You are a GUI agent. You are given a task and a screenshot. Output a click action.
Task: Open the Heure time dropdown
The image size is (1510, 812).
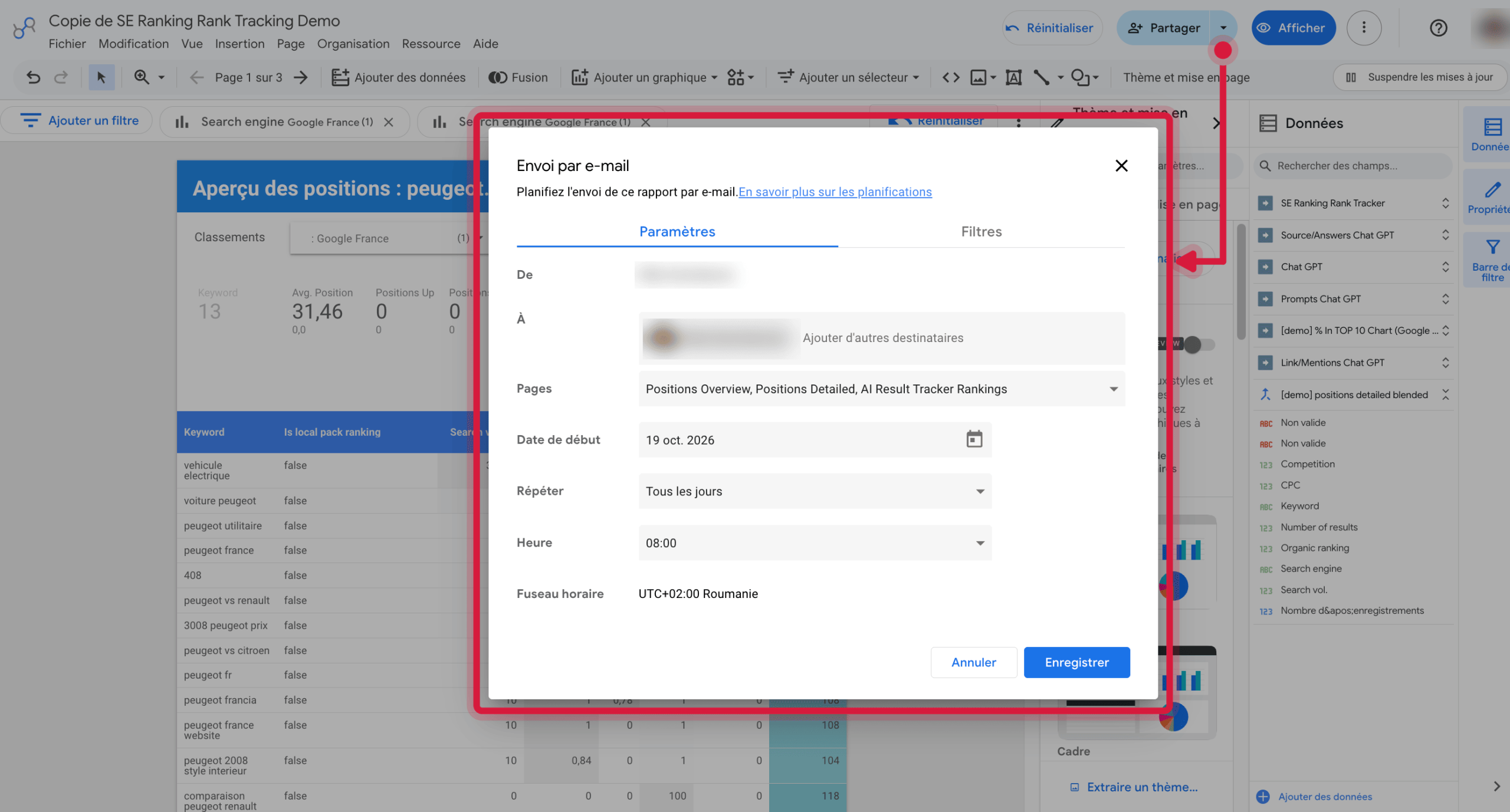pyautogui.click(x=815, y=543)
